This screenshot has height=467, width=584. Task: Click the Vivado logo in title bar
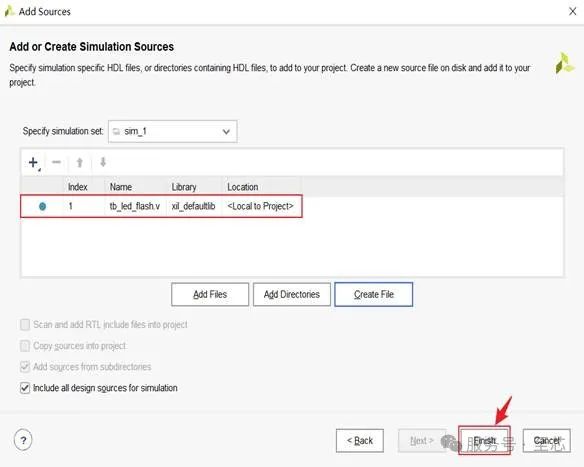tap(9, 11)
